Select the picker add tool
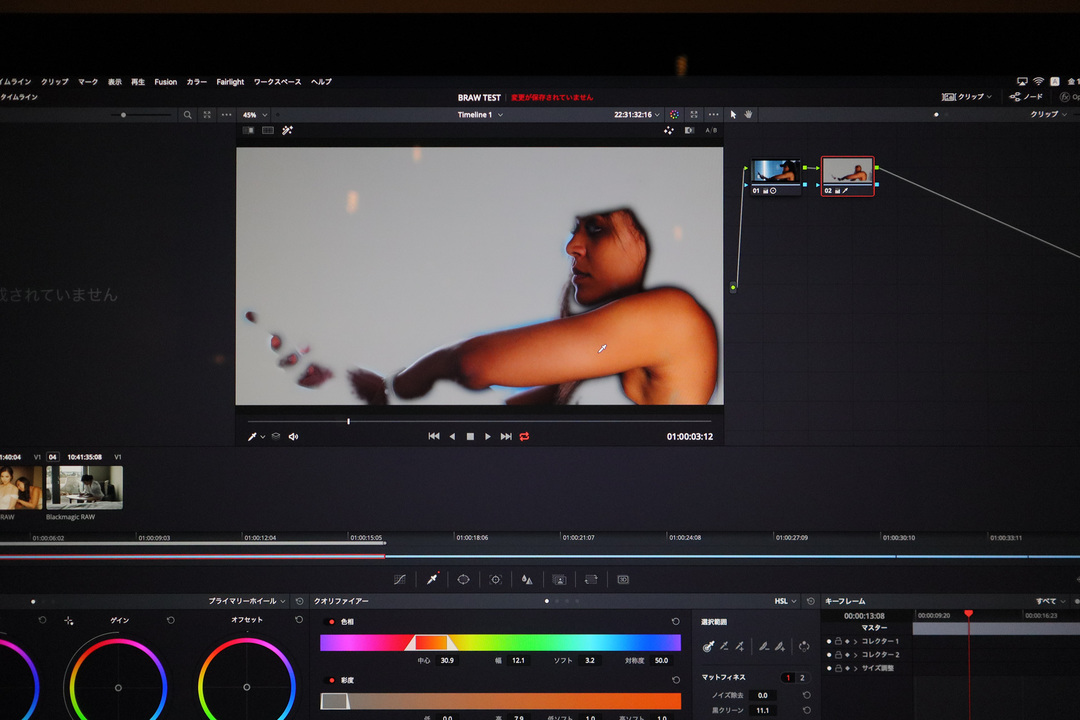The height and width of the screenshot is (720, 1080). coord(740,646)
